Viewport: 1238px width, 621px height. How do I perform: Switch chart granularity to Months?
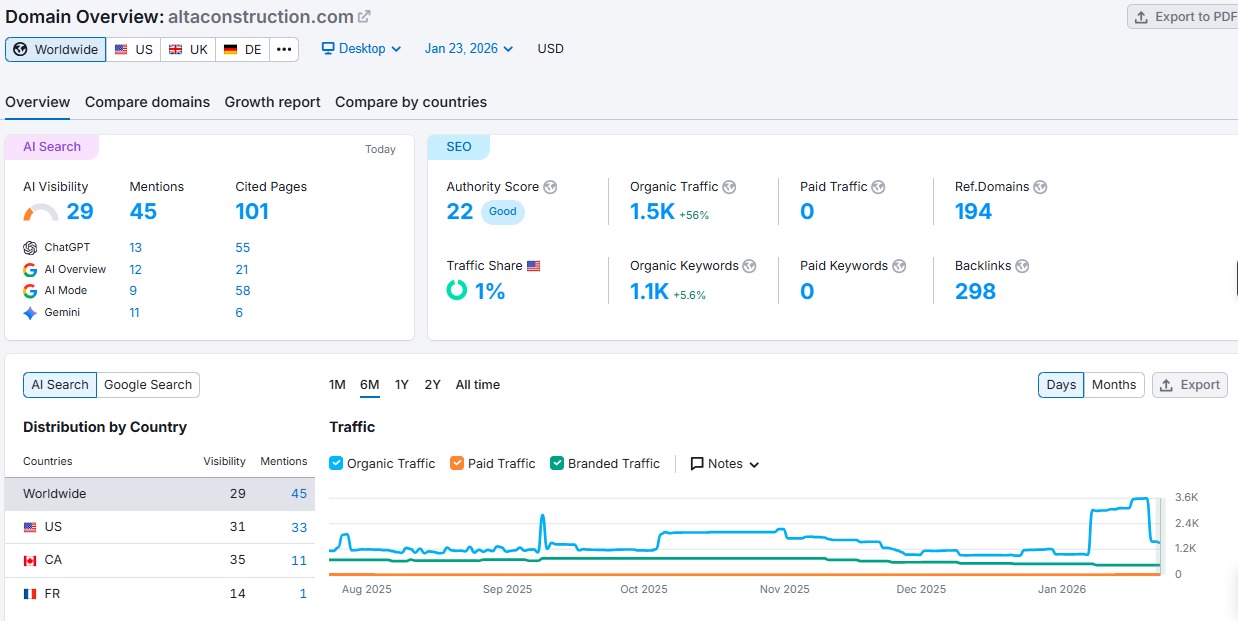[x=1113, y=384]
